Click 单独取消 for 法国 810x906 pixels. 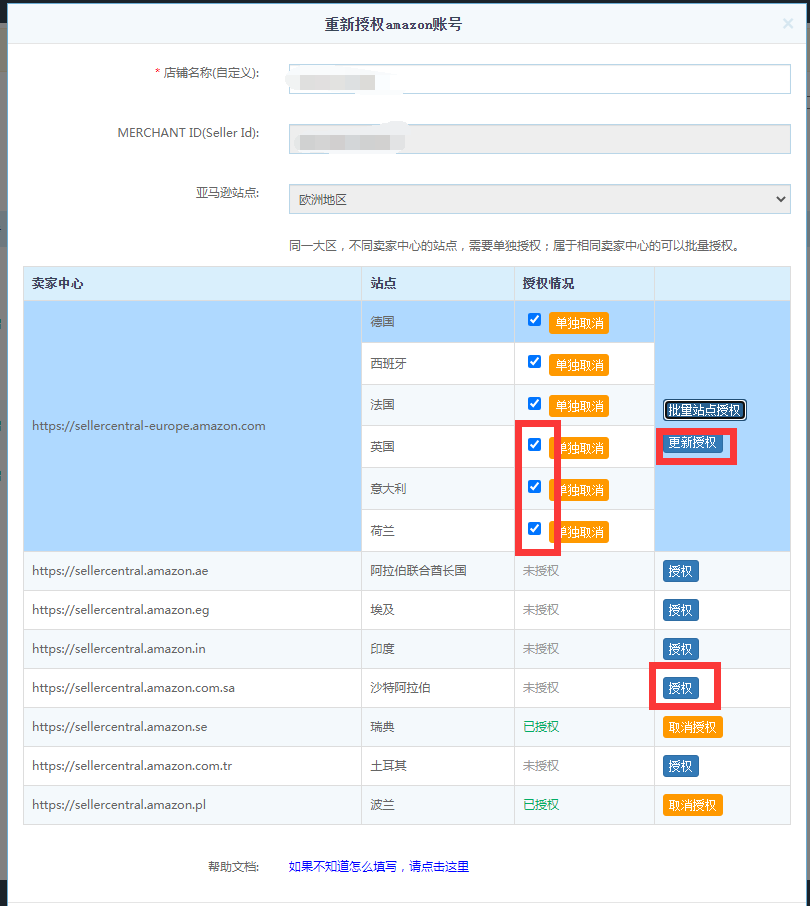coord(578,406)
